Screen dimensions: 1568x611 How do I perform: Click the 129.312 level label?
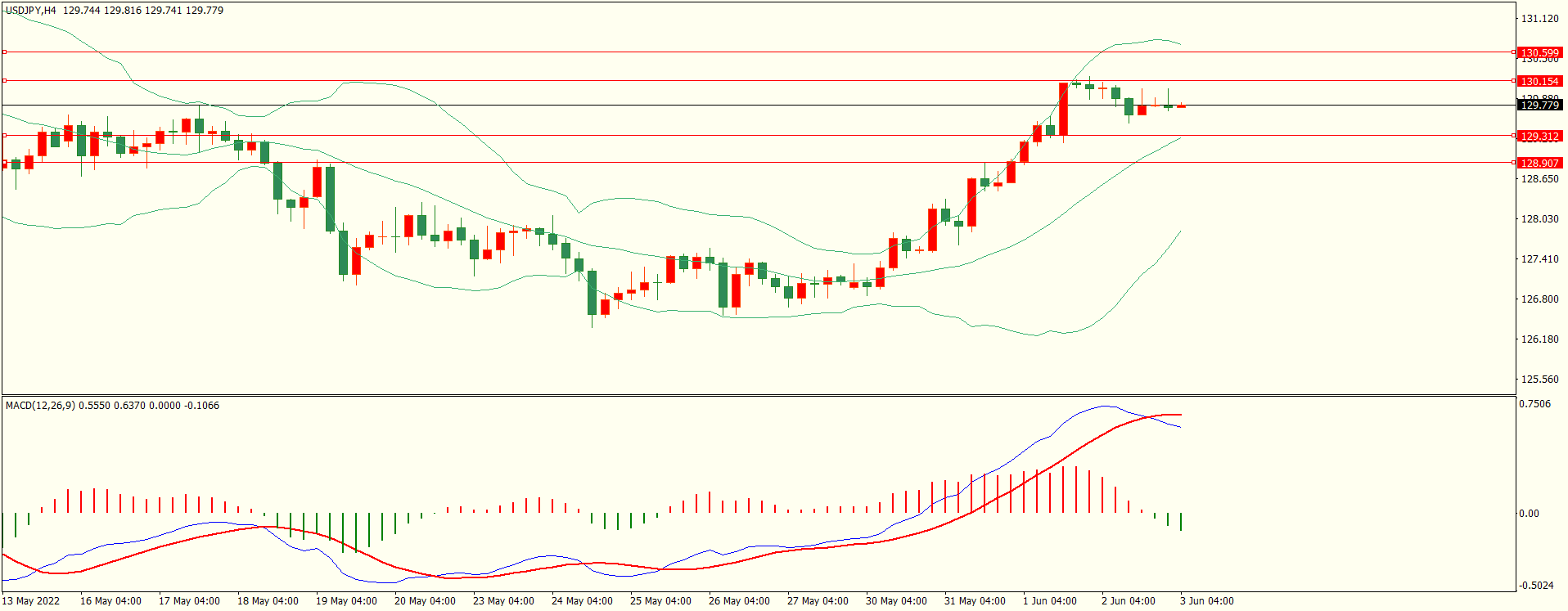pyautogui.click(x=1539, y=136)
